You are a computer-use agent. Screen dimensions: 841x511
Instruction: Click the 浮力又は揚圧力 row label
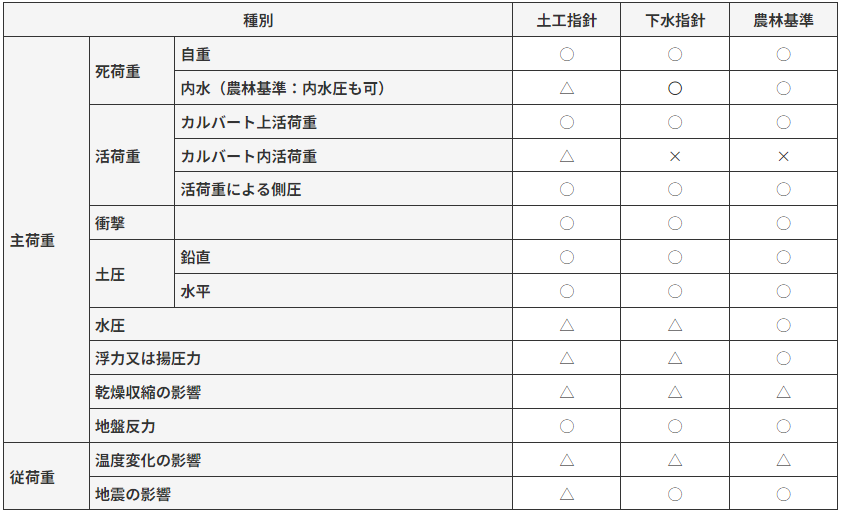click(x=301, y=358)
